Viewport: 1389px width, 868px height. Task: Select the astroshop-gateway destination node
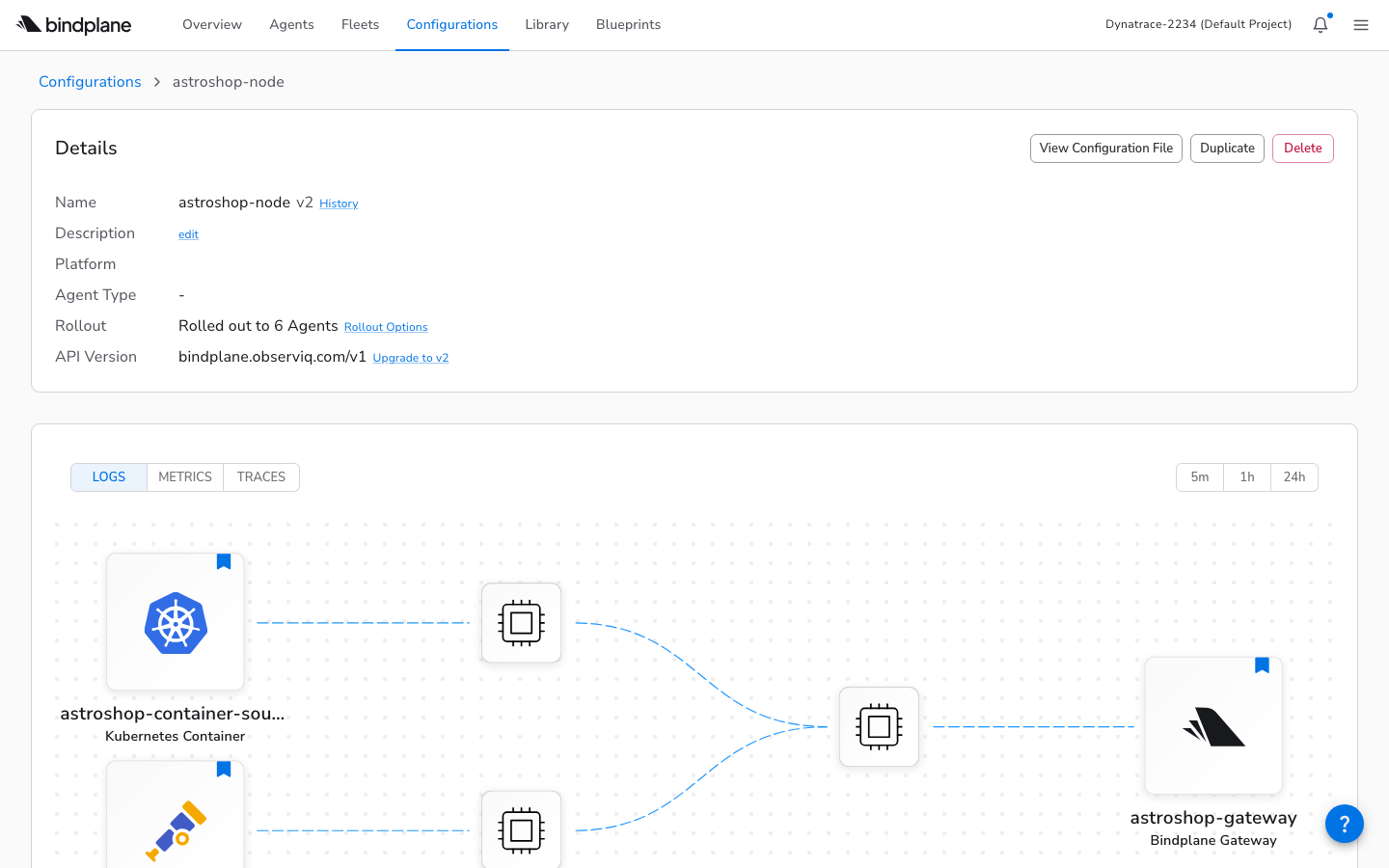tap(1213, 726)
